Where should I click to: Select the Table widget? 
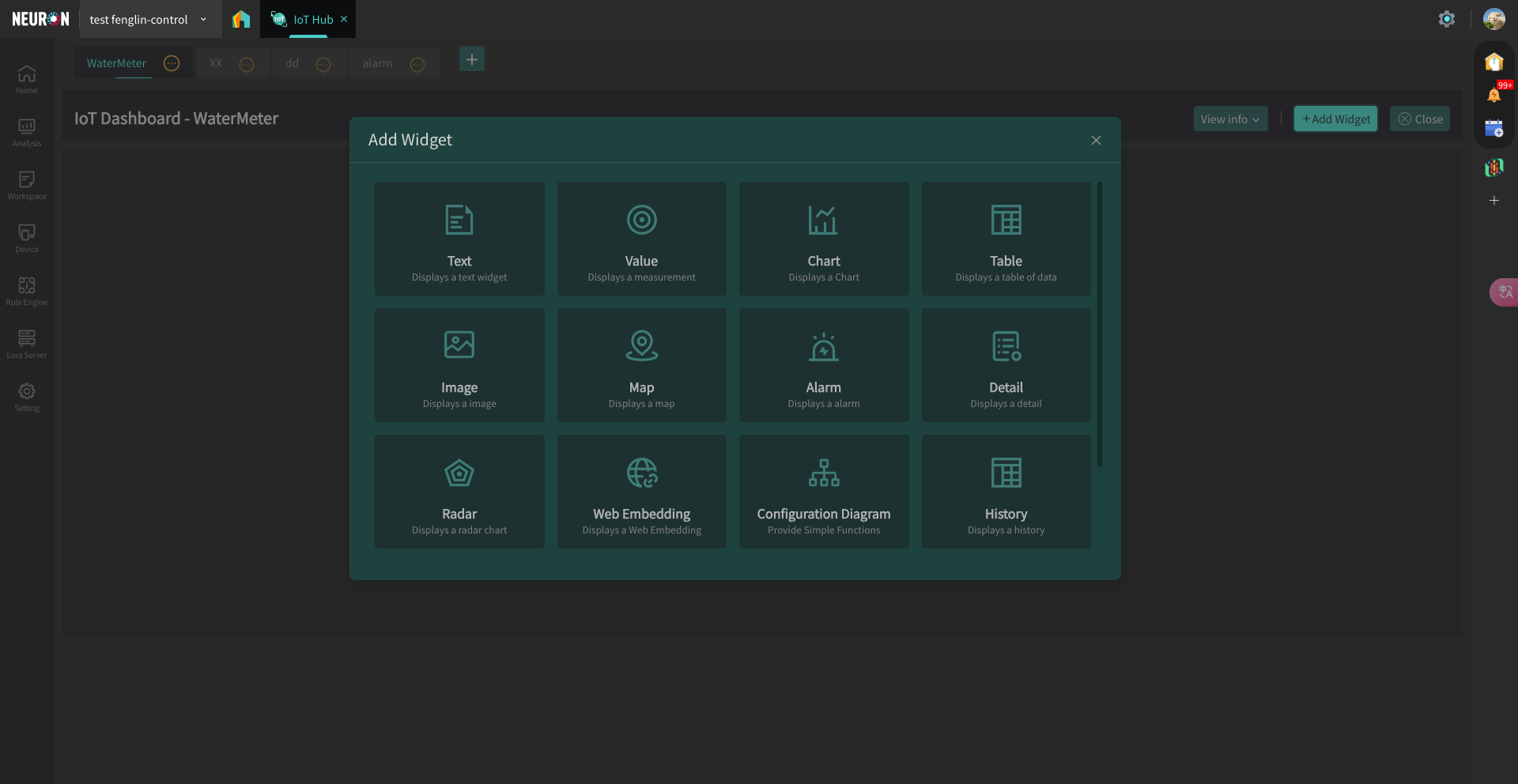point(1006,239)
